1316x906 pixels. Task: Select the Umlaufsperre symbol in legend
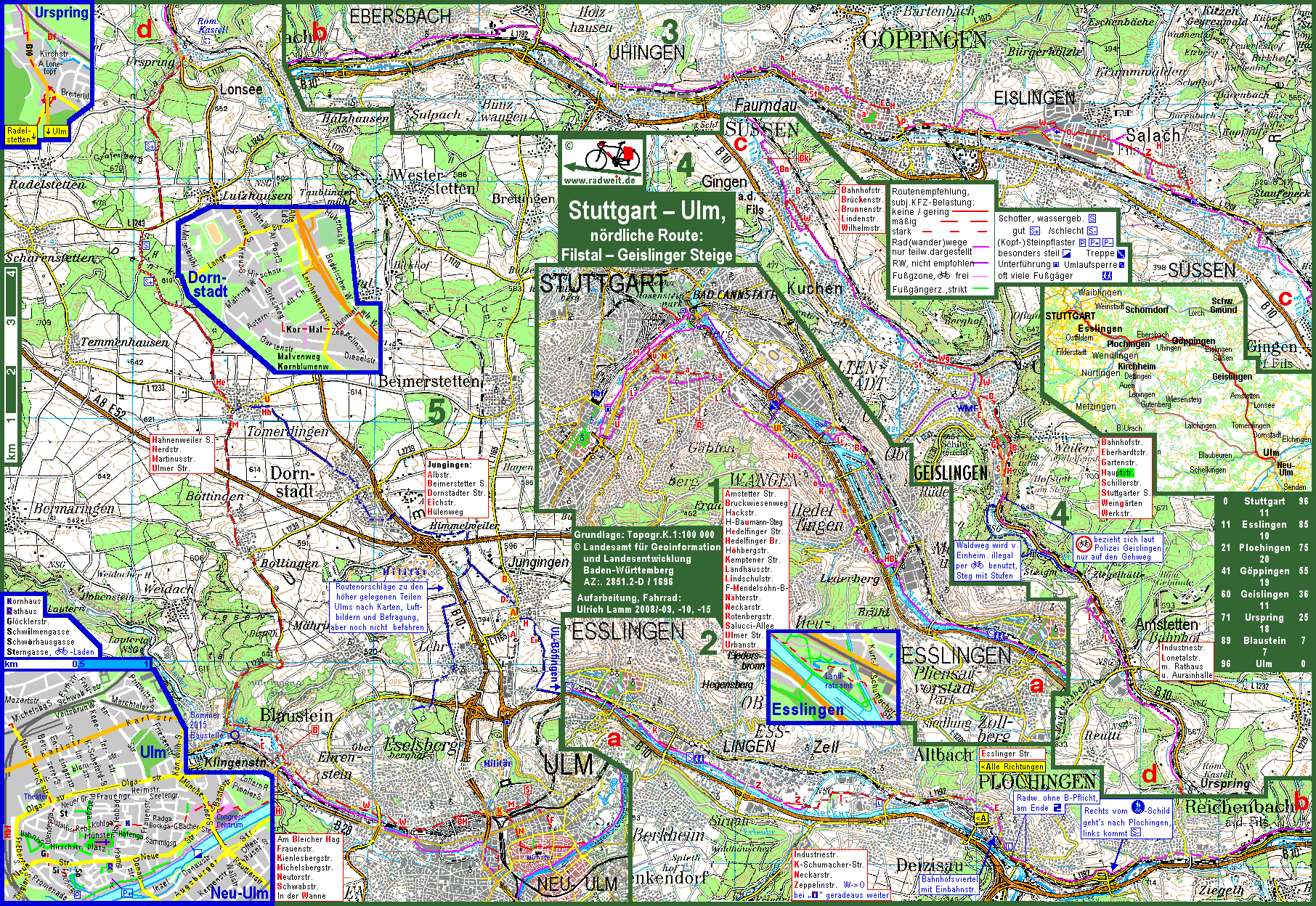(x=1121, y=265)
